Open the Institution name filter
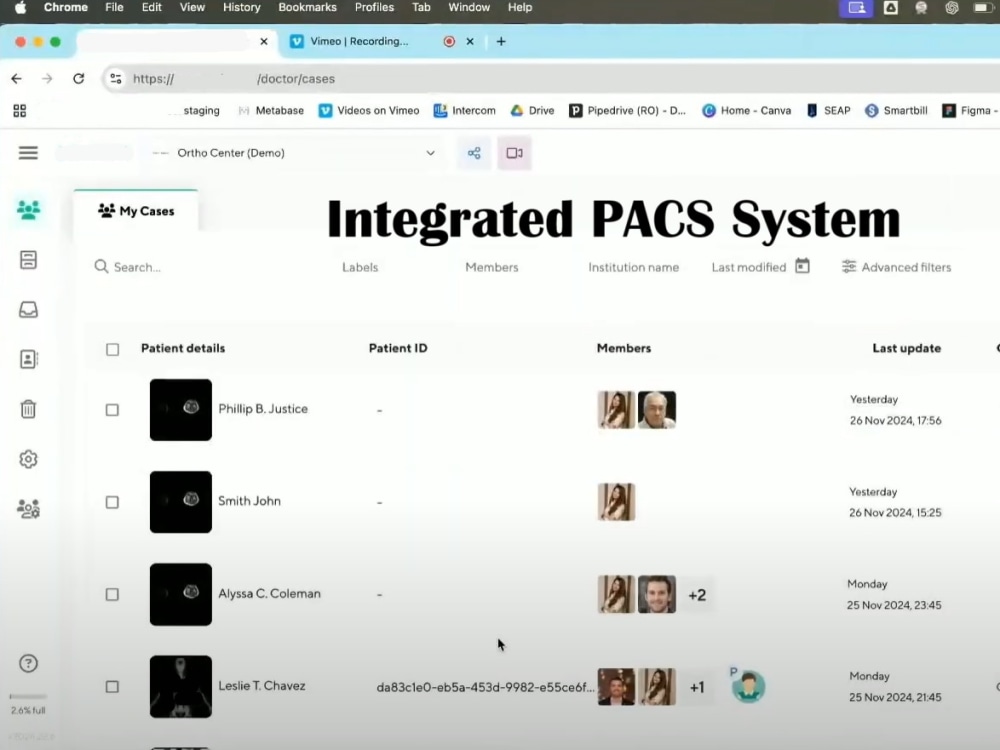 pyautogui.click(x=633, y=267)
